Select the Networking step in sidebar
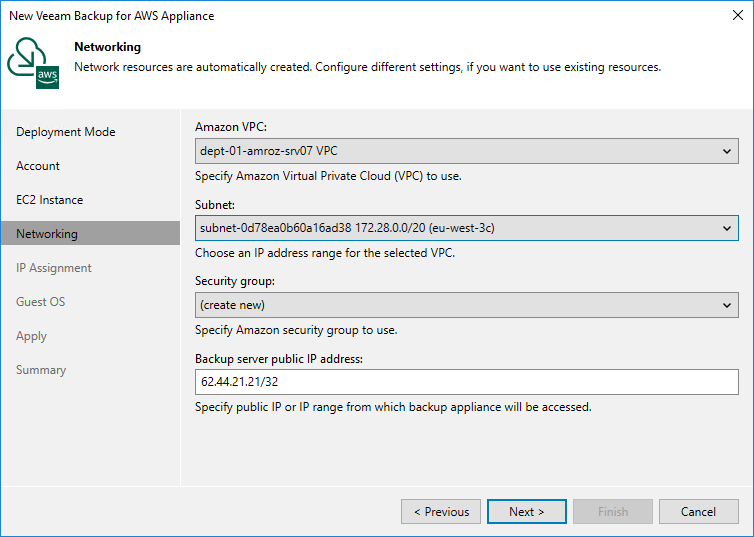Image resolution: width=754 pixels, height=537 pixels. pyautogui.click(x=47, y=234)
